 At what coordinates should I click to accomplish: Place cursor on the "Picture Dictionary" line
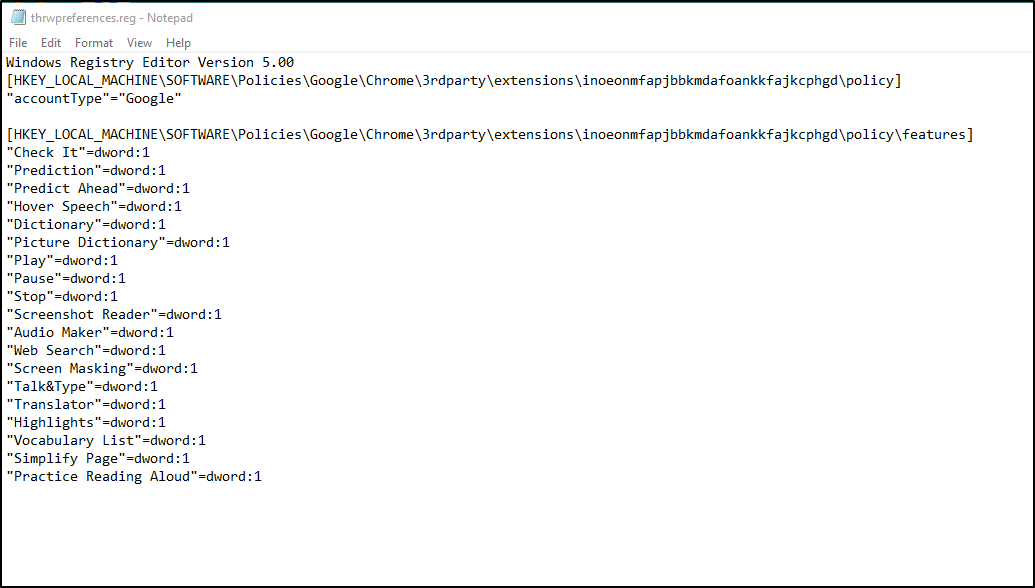coord(118,243)
